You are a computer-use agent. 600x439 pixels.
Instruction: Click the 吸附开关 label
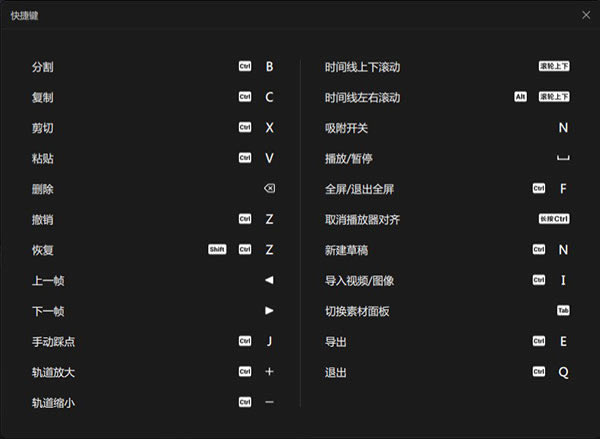(347, 128)
